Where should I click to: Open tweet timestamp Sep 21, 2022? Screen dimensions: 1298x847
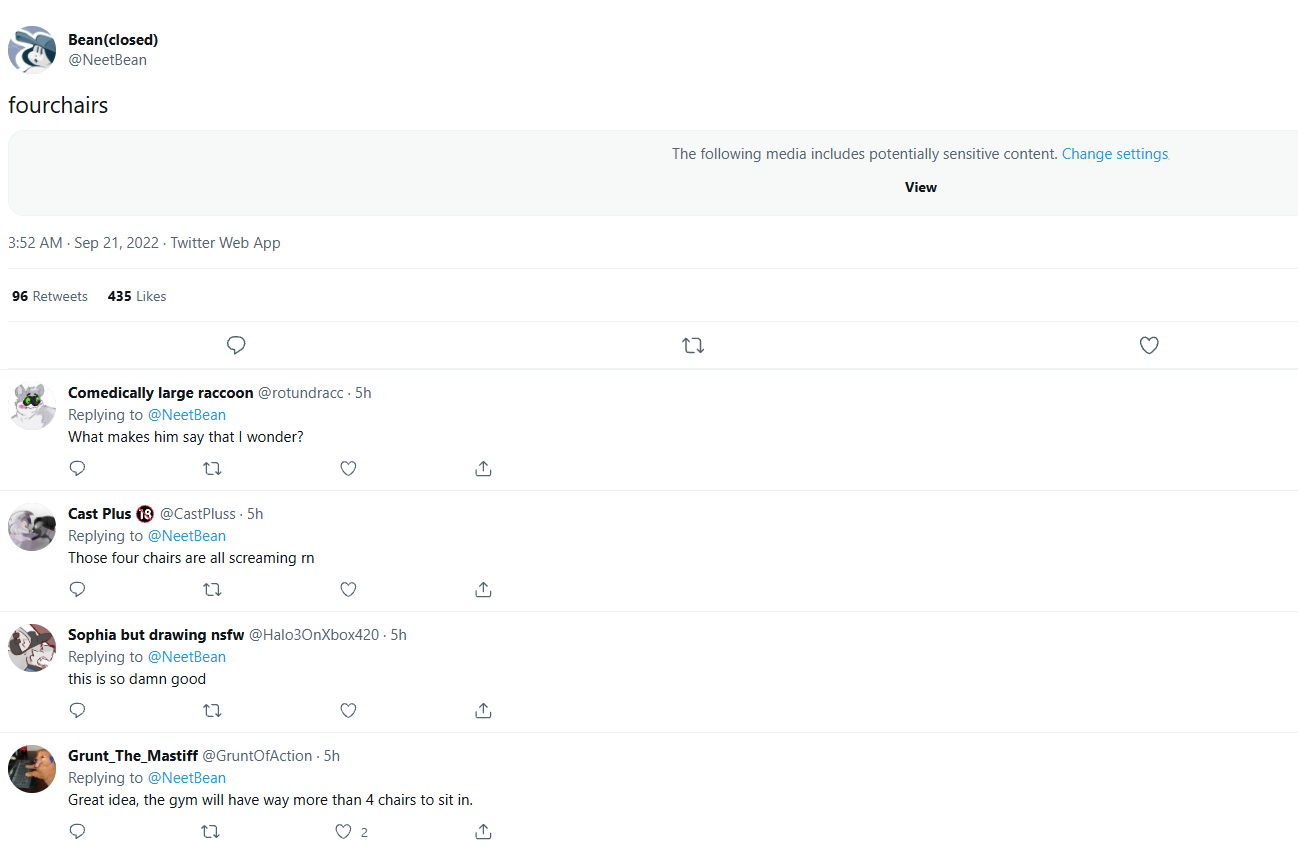tap(116, 243)
